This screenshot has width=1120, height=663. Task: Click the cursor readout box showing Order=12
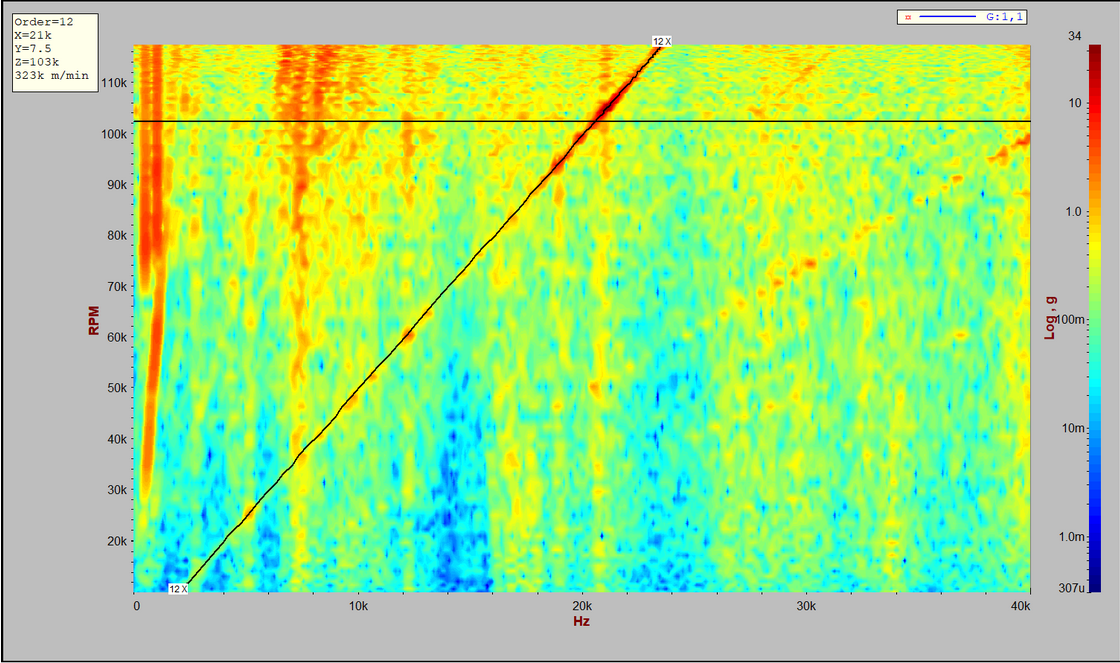(x=54, y=53)
